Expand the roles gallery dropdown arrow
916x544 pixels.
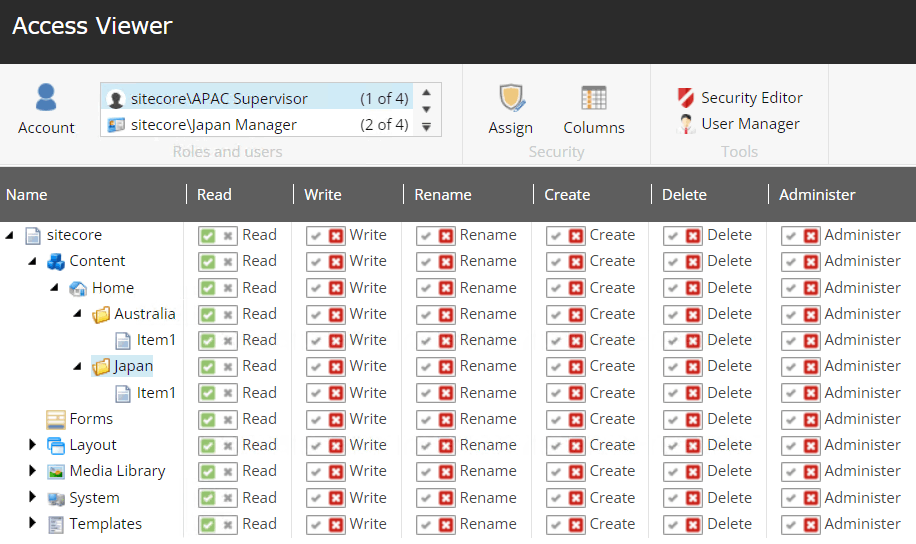426,127
